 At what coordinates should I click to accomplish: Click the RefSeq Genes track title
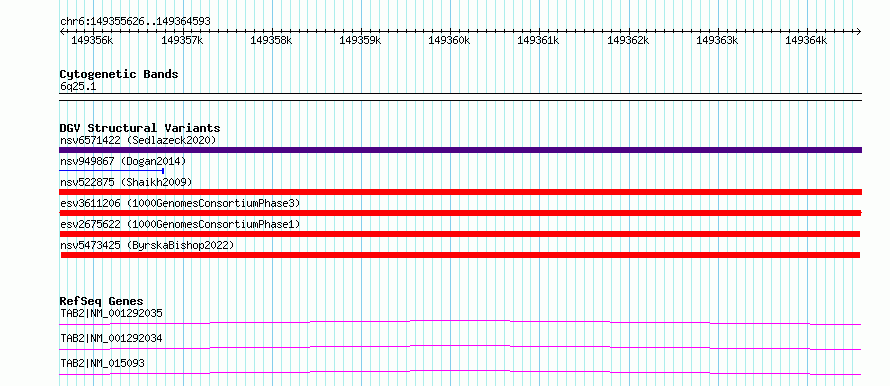click(x=102, y=301)
